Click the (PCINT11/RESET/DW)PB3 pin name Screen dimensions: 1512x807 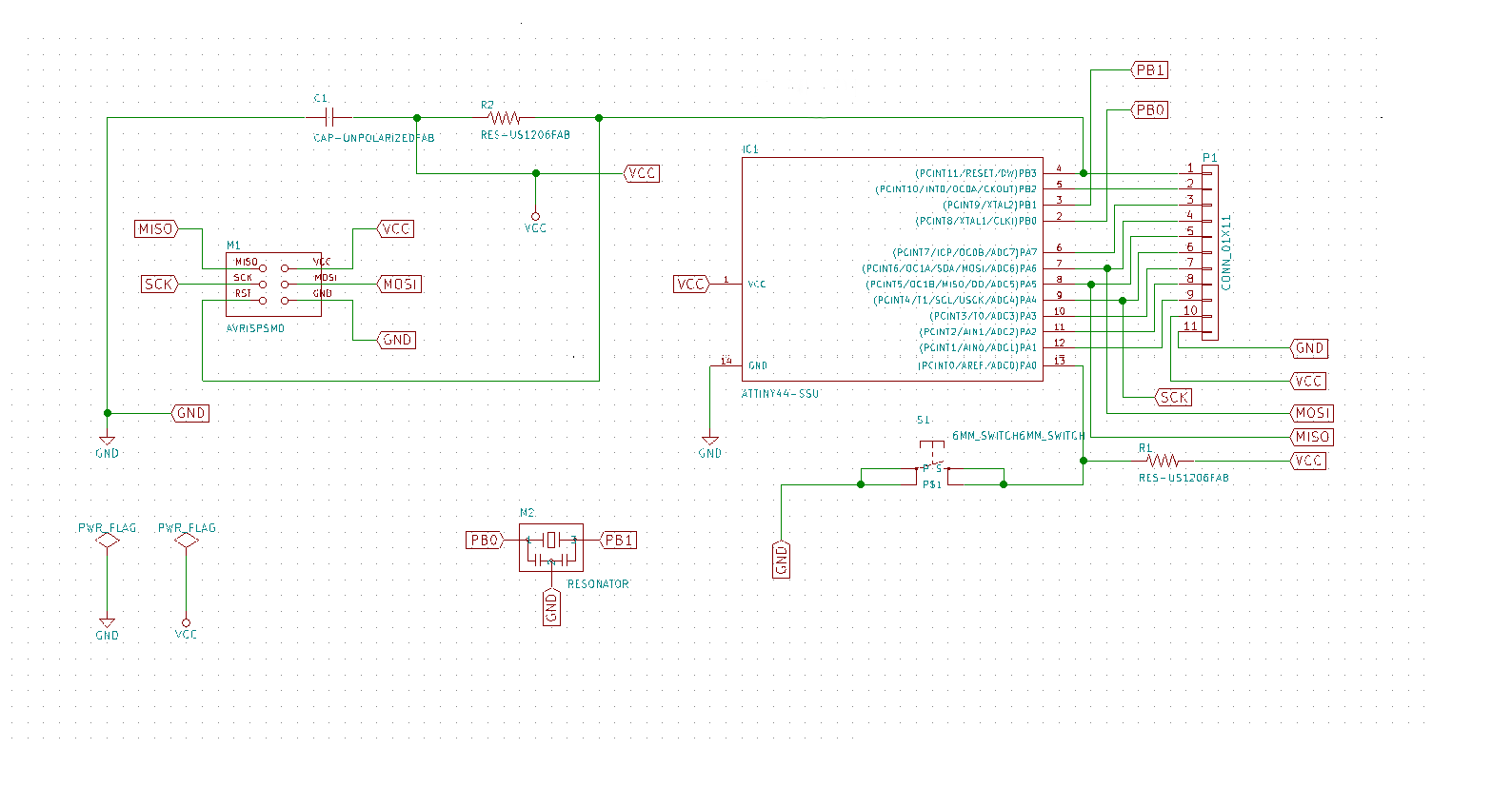(x=976, y=173)
